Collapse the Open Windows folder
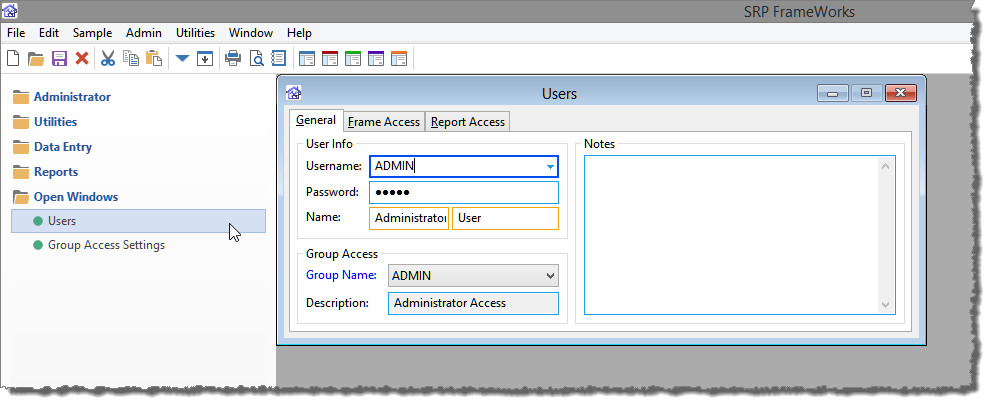992x407 pixels. coord(76,197)
